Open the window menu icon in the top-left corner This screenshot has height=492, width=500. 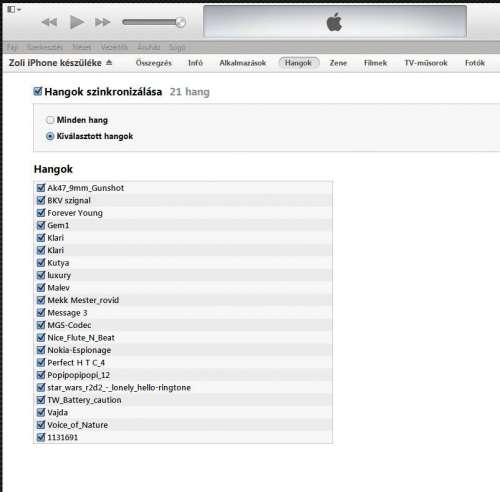coord(14,9)
